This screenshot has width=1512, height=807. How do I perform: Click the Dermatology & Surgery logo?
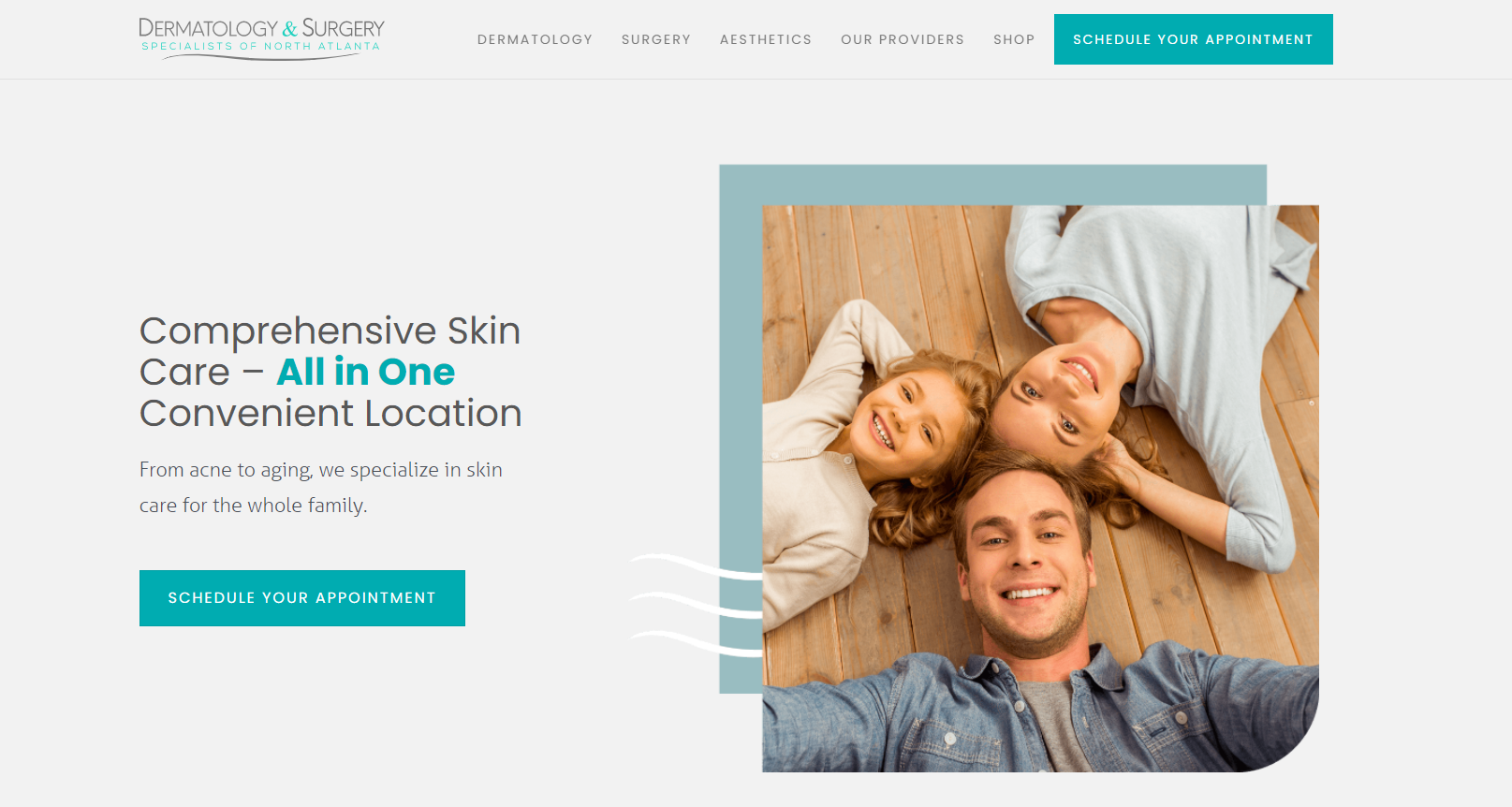261,38
